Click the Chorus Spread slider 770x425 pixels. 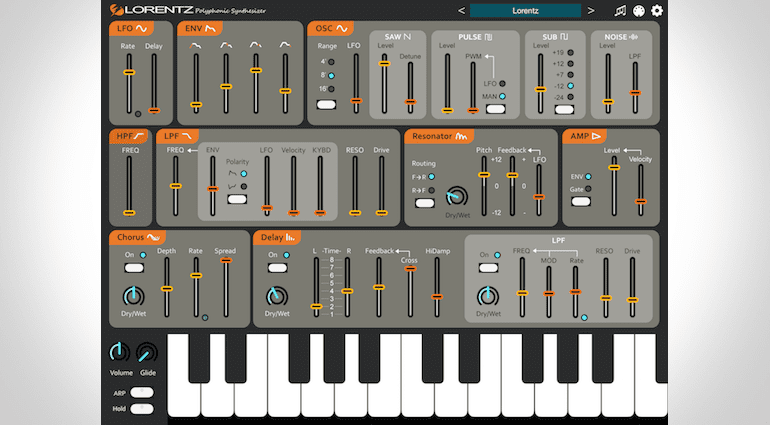(226, 287)
